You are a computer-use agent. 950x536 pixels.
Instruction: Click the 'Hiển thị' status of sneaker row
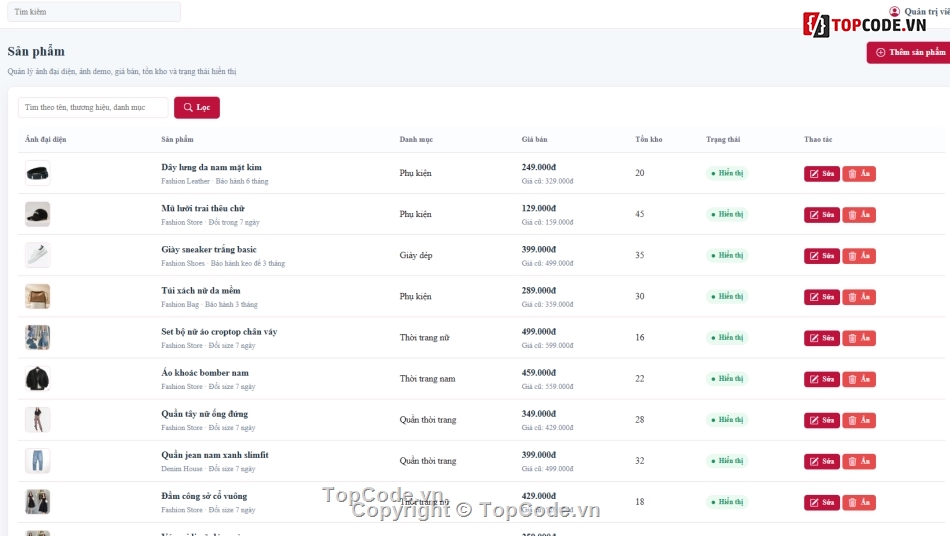(727, 256)
